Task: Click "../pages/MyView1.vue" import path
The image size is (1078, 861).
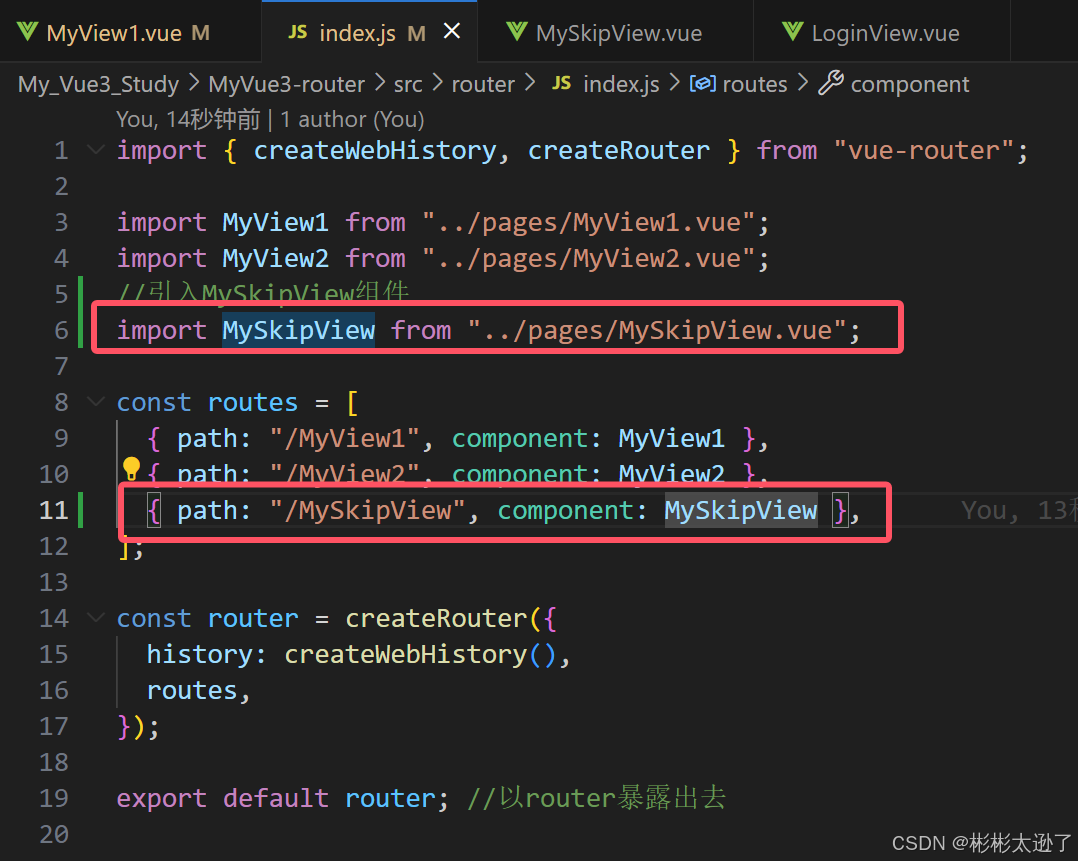Action: click(588, 222)
